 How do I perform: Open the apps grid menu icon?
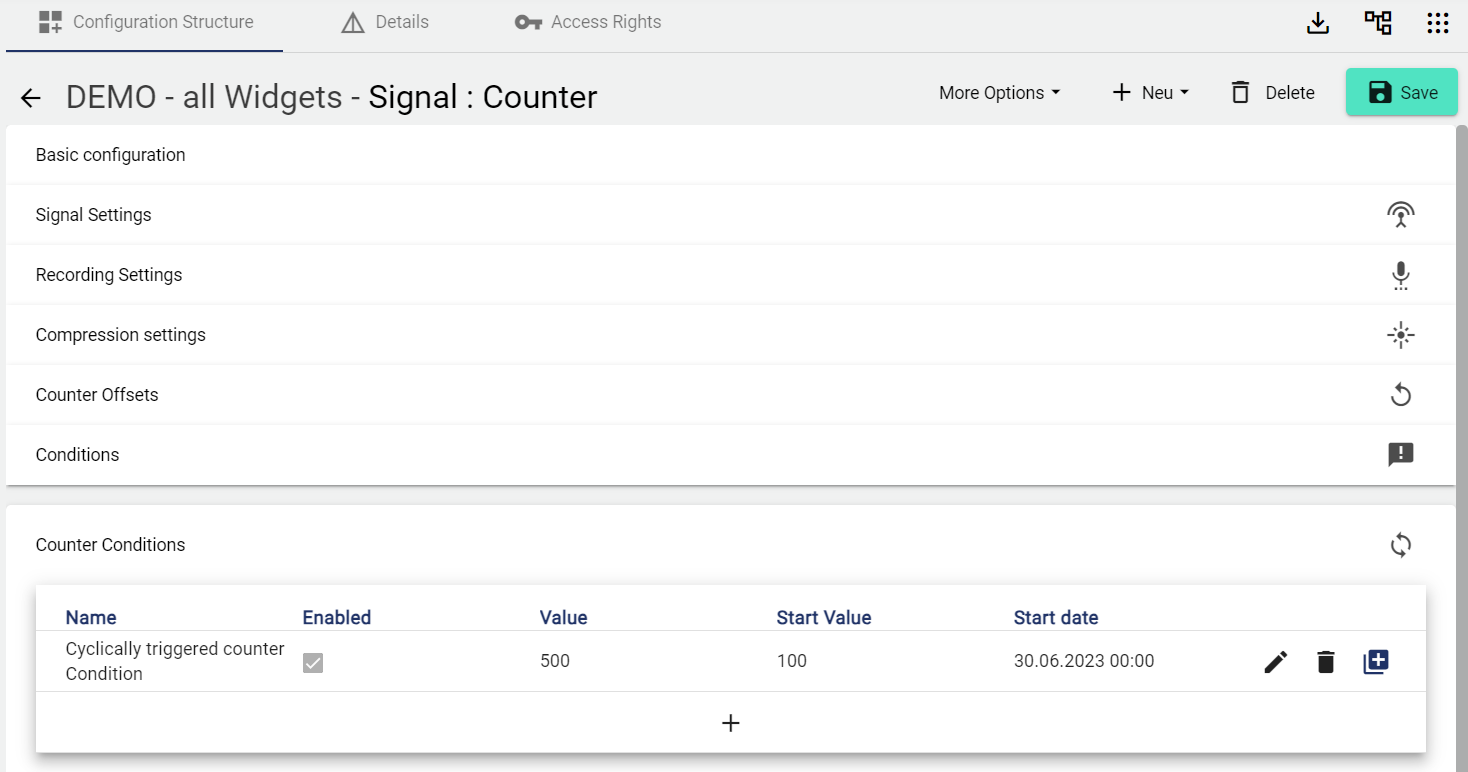(x=1437, y=23)
